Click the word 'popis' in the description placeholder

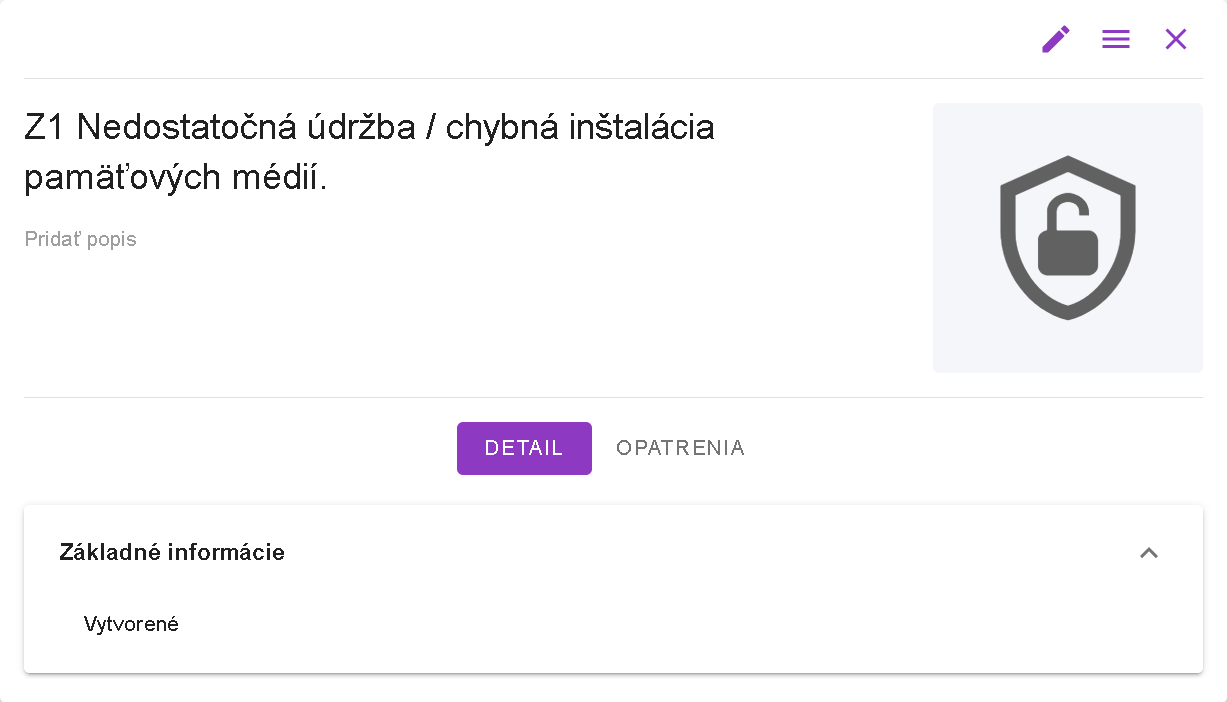(x=113, y=239)
